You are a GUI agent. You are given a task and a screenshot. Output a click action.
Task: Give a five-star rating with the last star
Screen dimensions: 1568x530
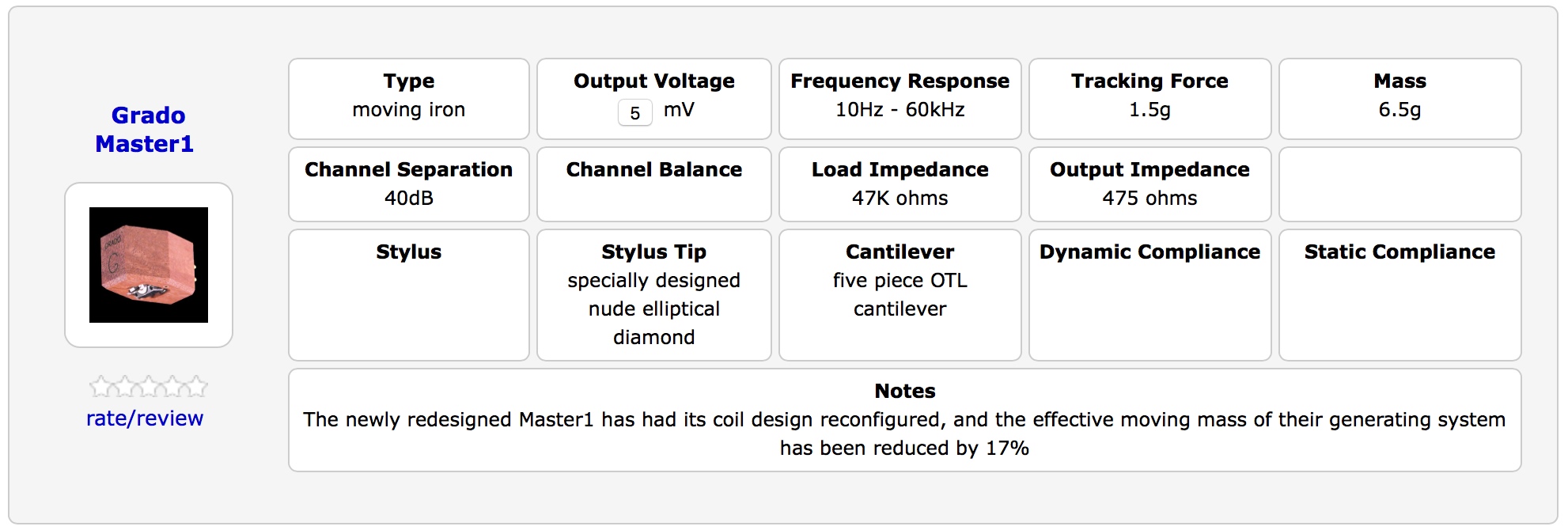pos(195,387)
